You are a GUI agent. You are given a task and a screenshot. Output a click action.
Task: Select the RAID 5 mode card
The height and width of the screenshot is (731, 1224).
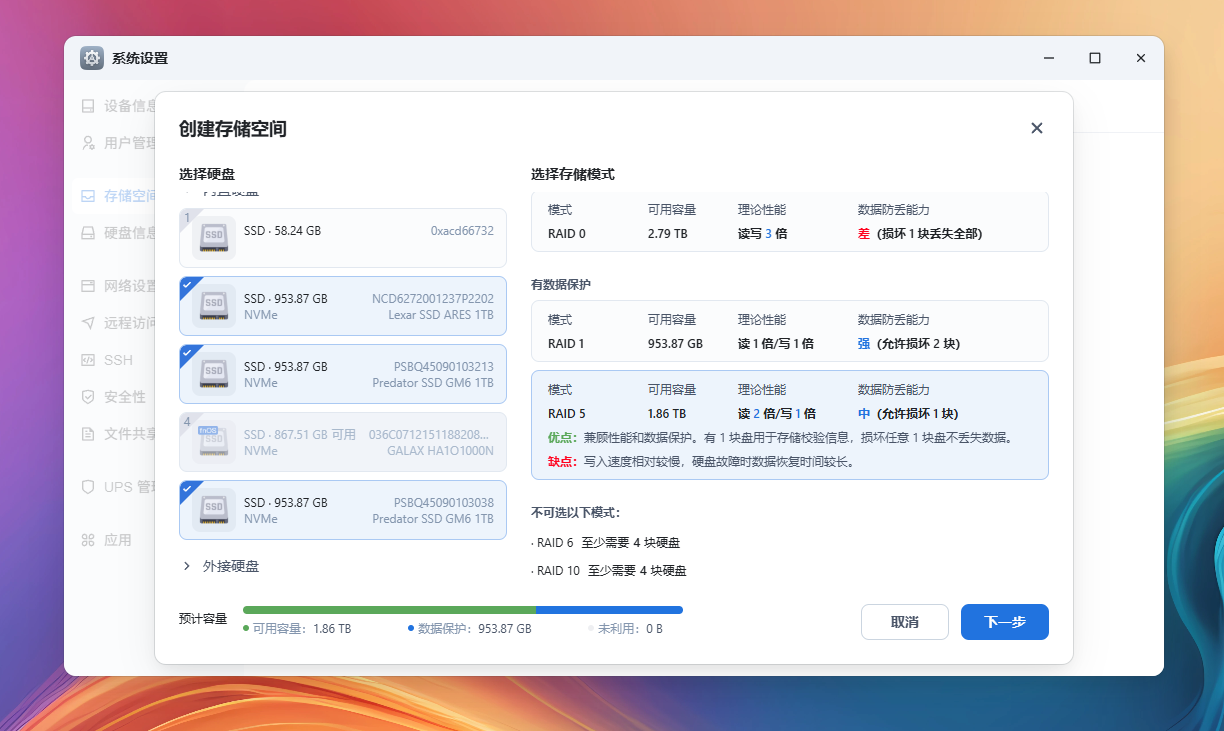pyautogui.click(x=789, y=424)
